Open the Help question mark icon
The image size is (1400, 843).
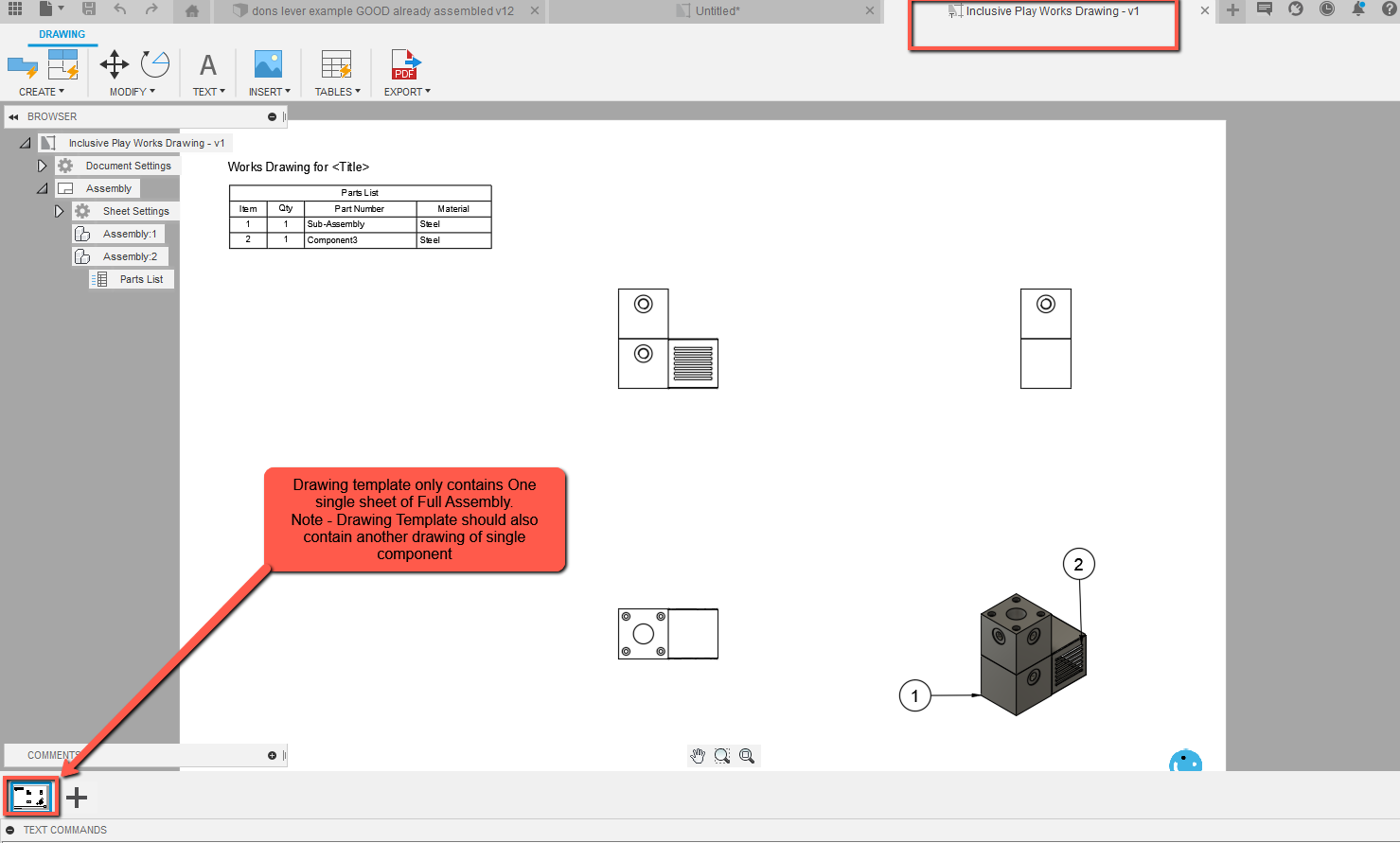coord(1390,10)
